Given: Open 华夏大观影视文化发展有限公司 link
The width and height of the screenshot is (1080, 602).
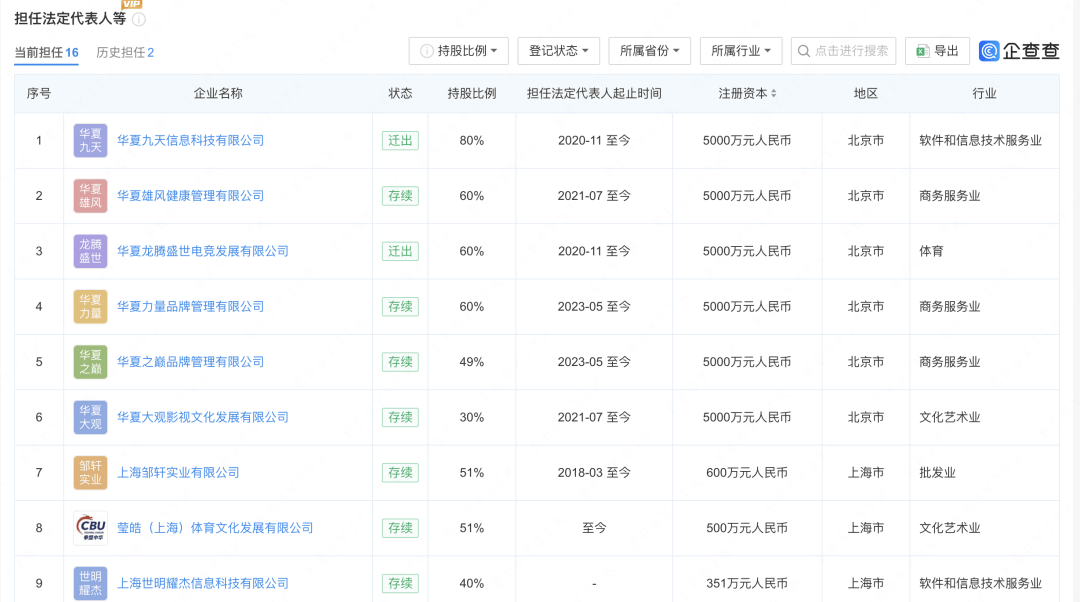Looking at the screenshot, I should 203,417.
